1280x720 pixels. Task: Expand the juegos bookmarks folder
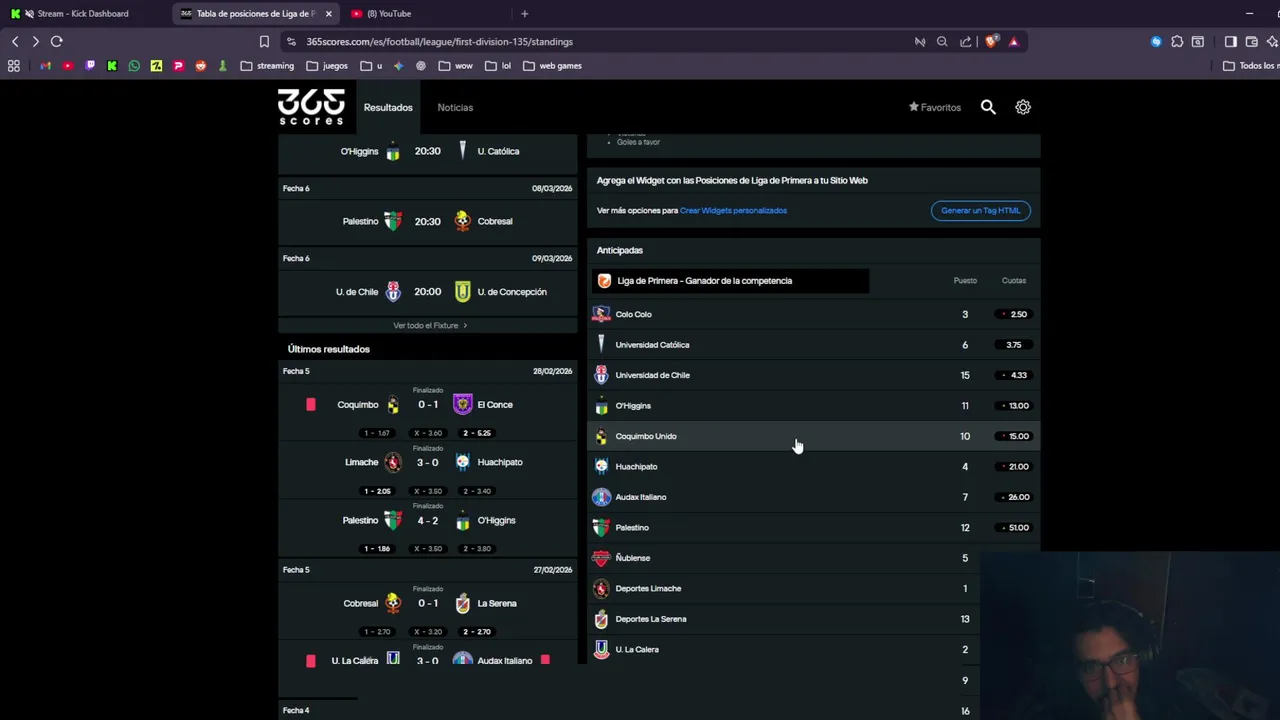tap(327, 66)
